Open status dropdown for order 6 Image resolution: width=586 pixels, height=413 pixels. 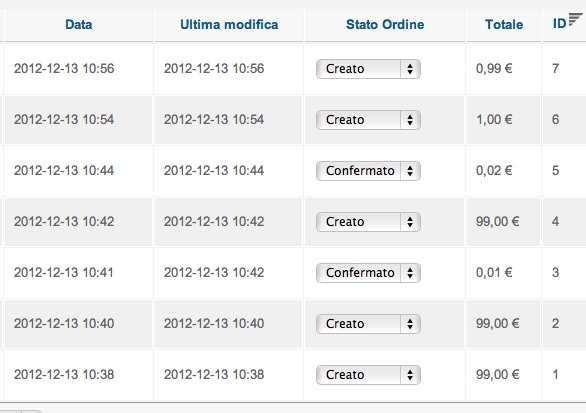pyautogui.click(x=368, y=120)
